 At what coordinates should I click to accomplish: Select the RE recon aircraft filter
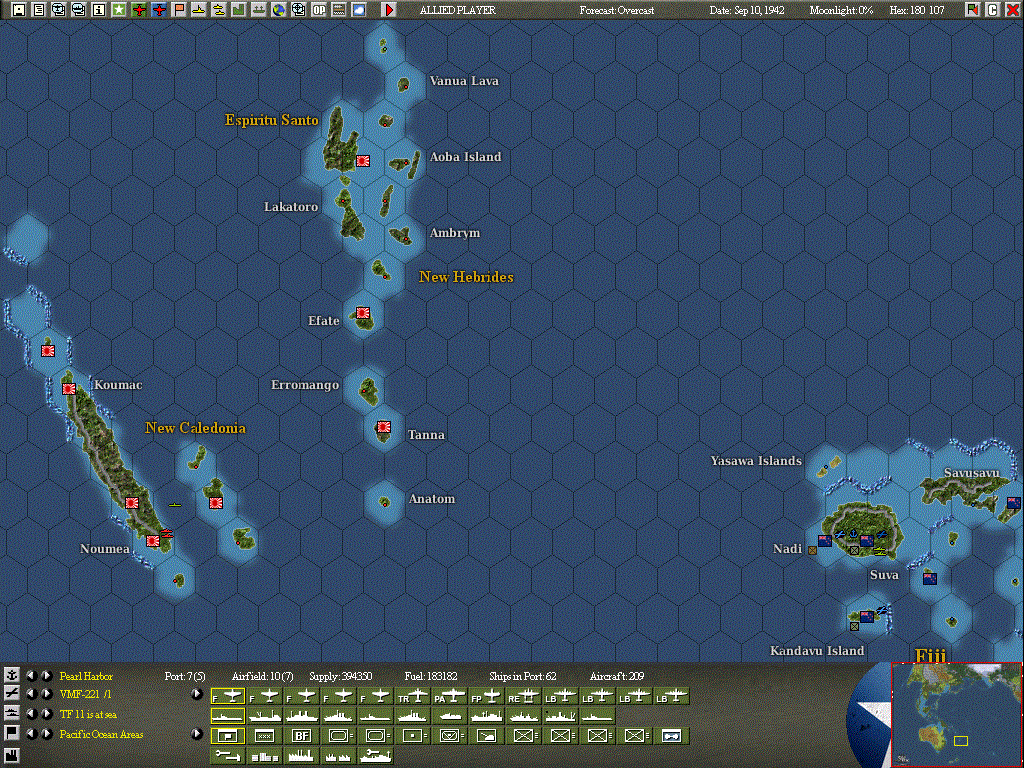(524, 697)
